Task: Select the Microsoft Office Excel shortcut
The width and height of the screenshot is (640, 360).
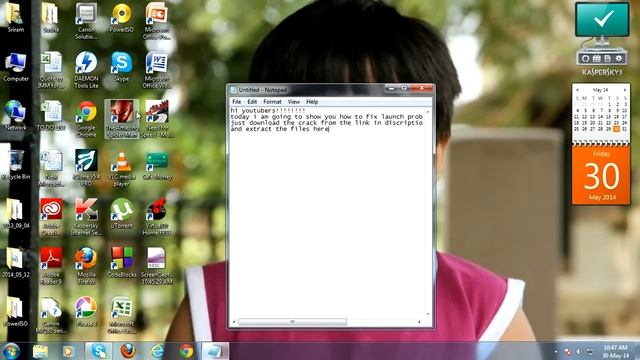Action: coord(121,315)
